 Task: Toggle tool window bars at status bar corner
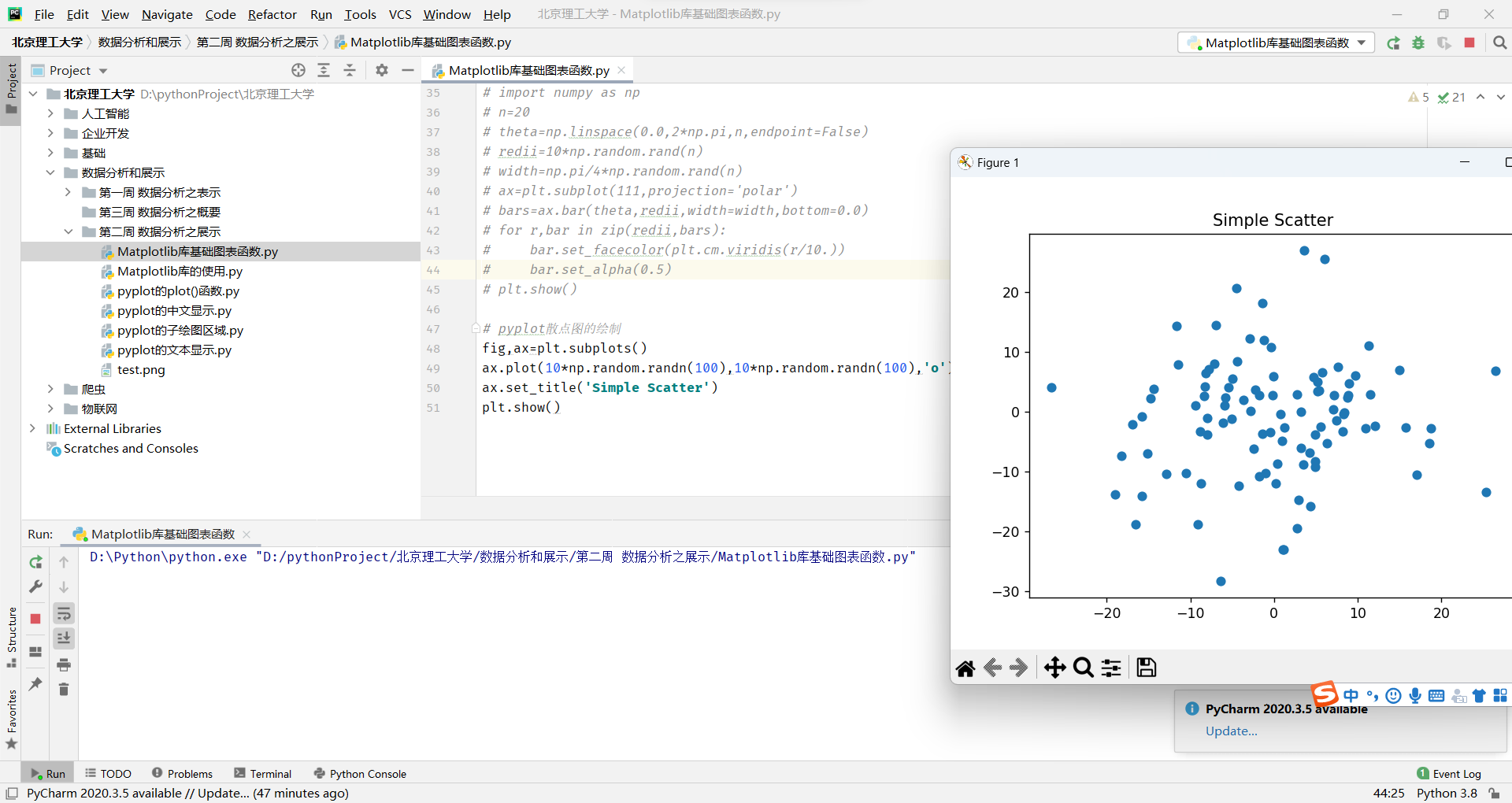12,794
